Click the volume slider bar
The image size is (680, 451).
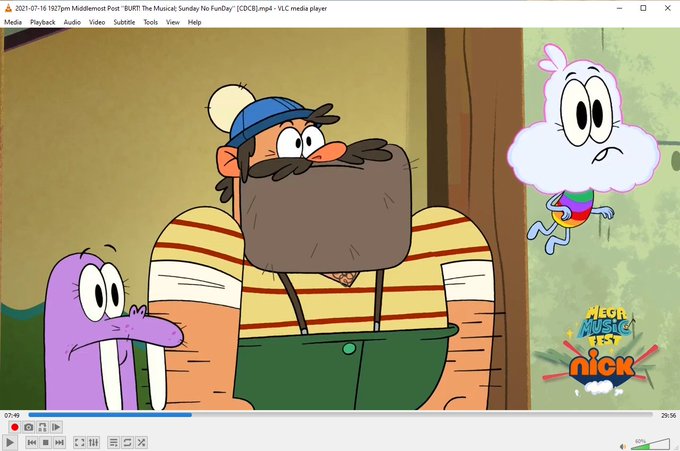(x=650, y=444)
